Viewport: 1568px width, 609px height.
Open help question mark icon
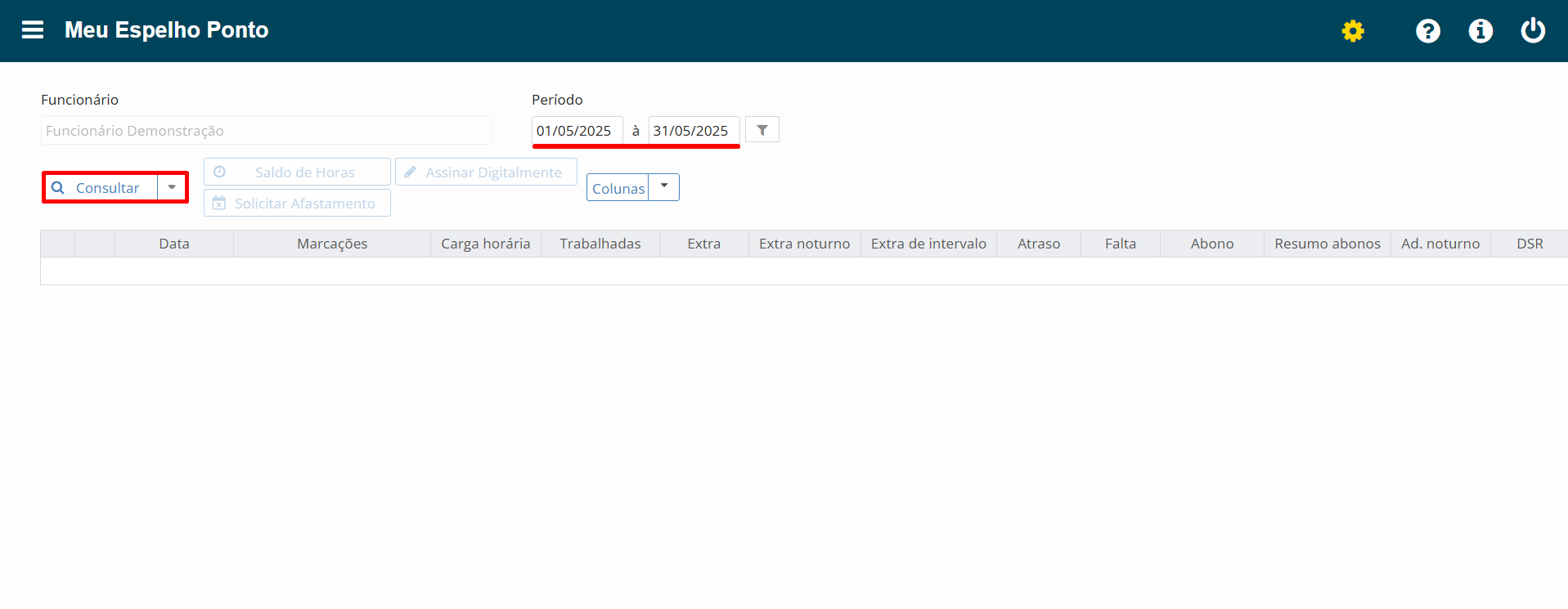[1428, 31]
